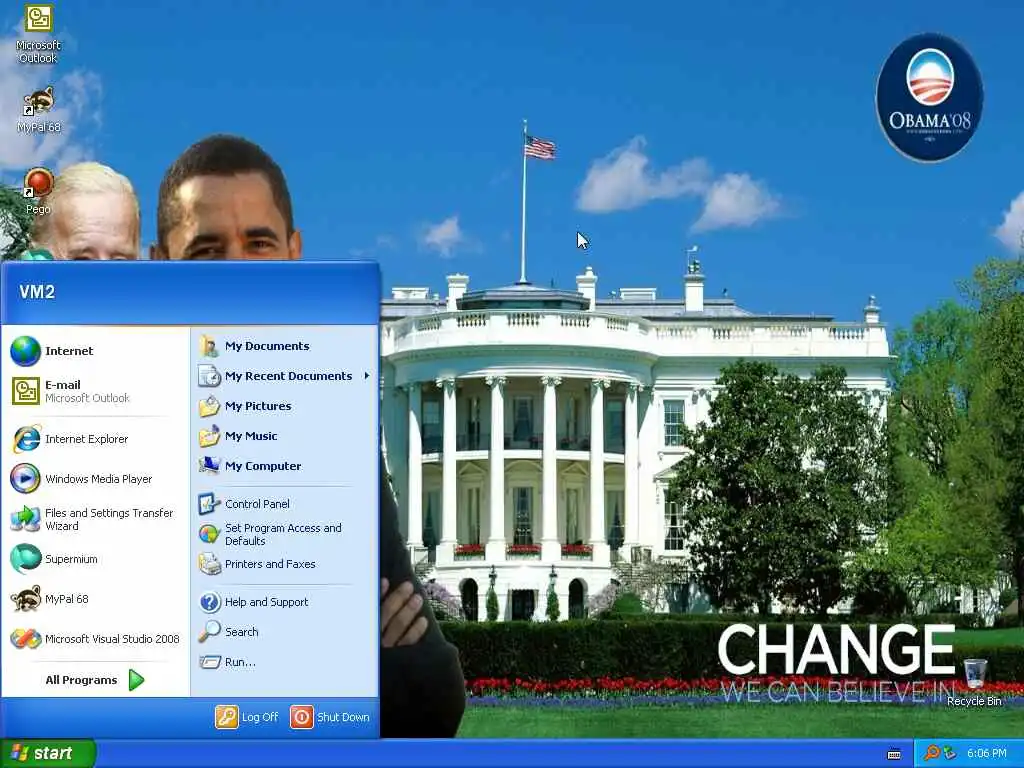Launch Pego desktop shortcut
Image resolution: width=1024 pixels, height=768 pixels.
[38, 191]
